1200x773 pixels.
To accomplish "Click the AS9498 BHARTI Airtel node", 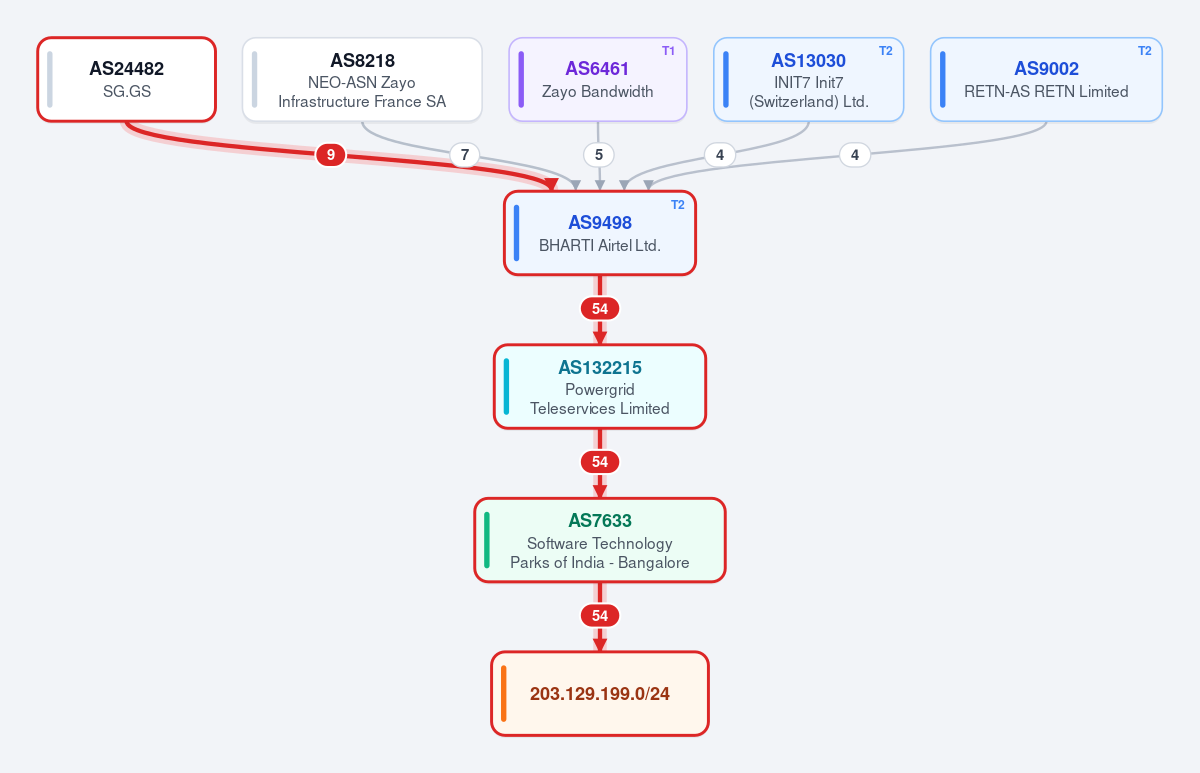I will [x=600, y=233].
